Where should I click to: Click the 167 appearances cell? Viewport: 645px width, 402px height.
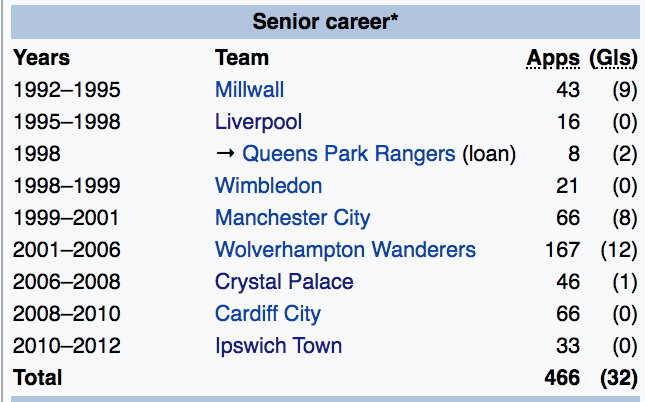pyautogui.click(x=562, y=250)
